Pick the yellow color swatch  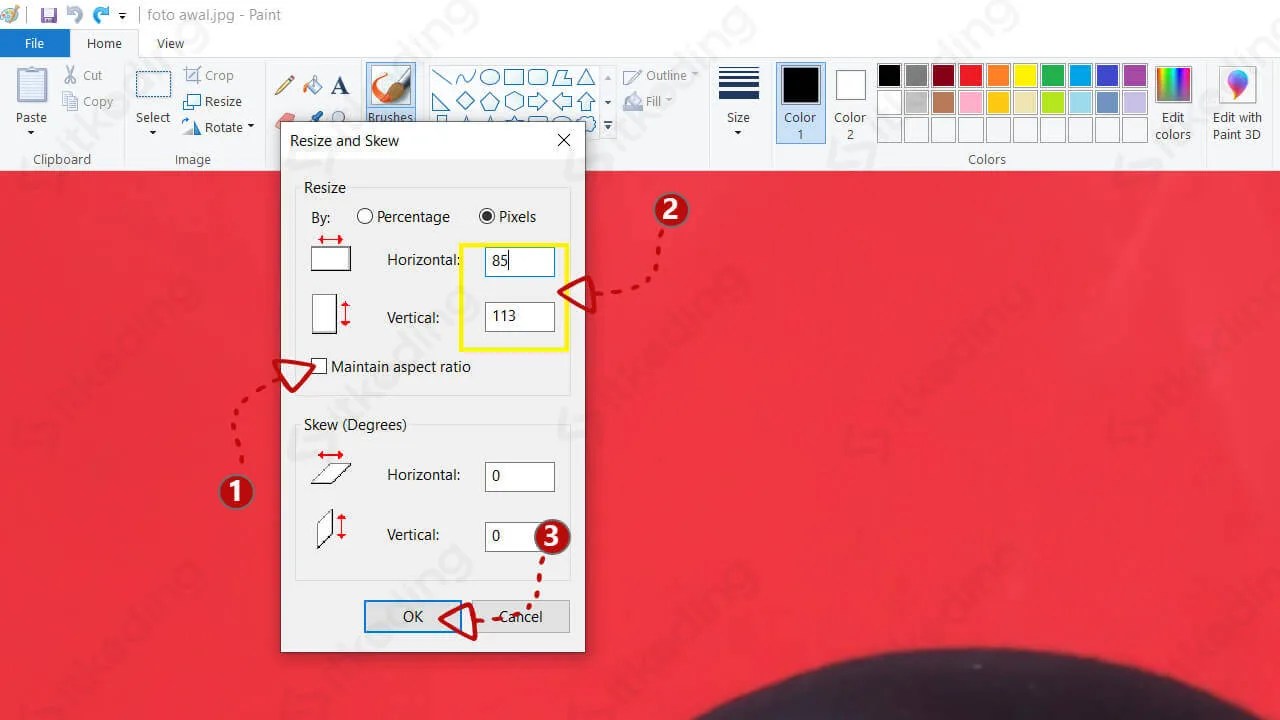point(1025,76)
